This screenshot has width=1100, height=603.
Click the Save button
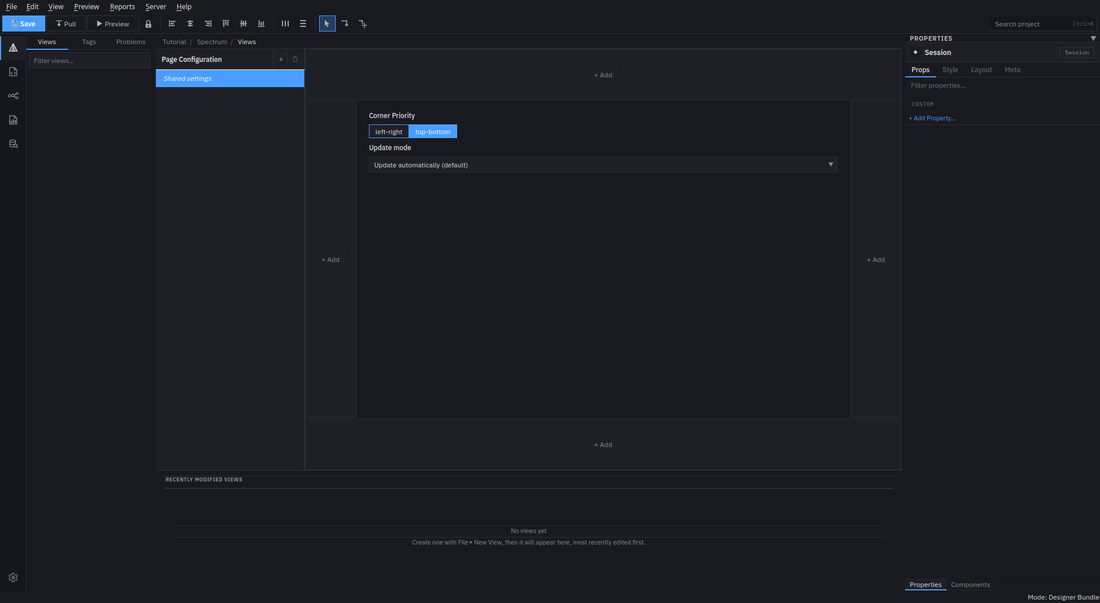(23, 24)
